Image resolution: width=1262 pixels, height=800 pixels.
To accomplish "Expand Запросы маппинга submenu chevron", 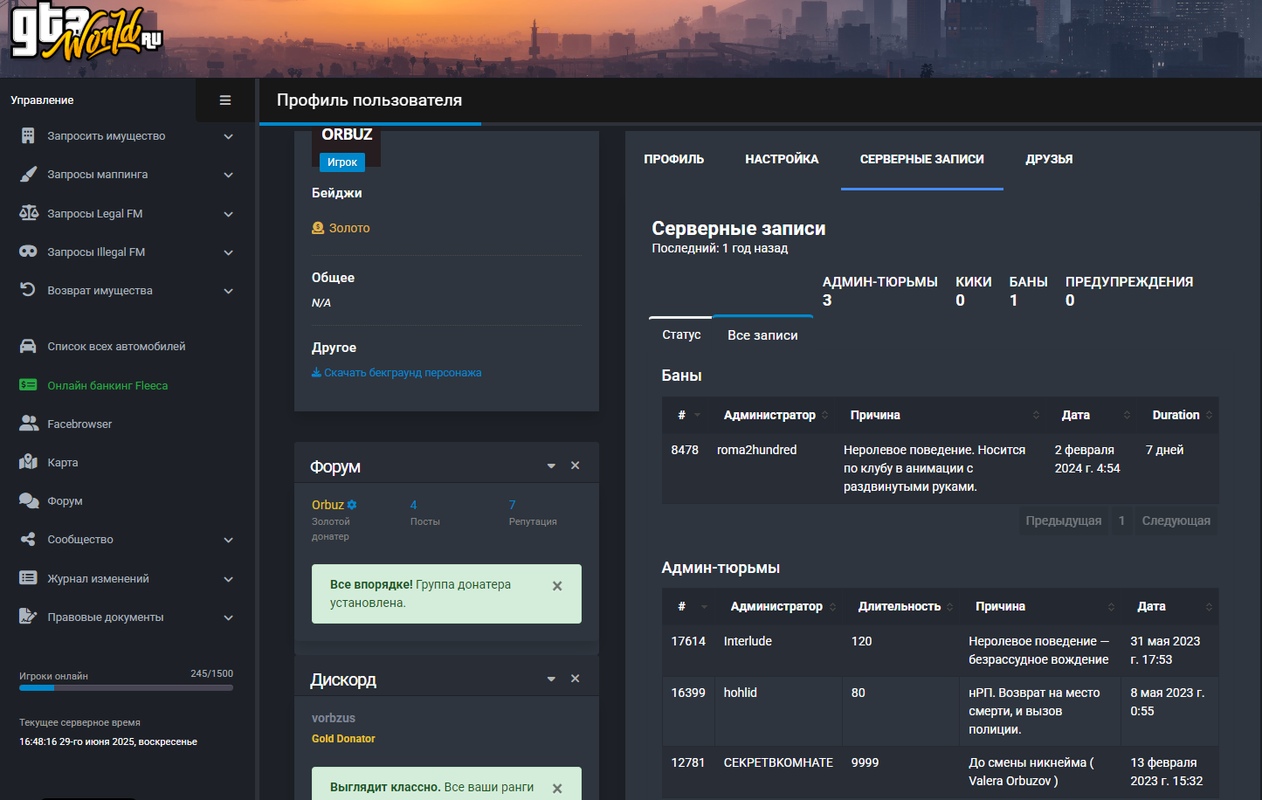I will pos(228,175).
